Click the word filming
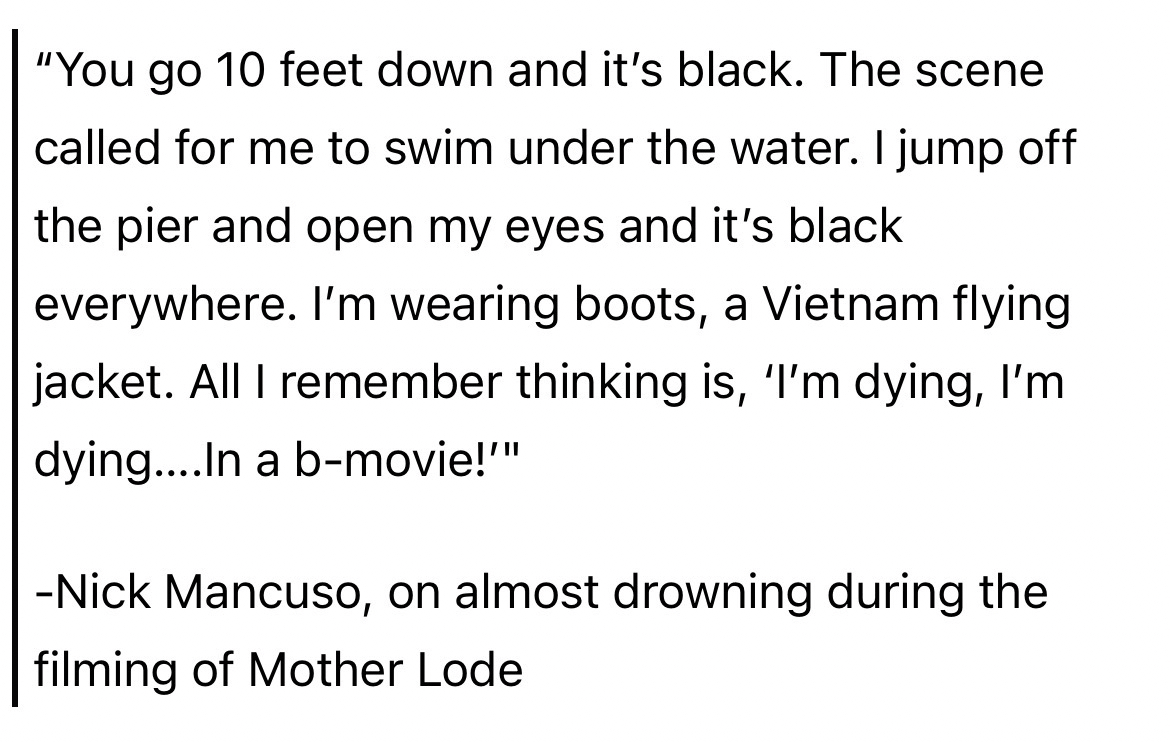The image size is (1170, 742). coord(103,669)
